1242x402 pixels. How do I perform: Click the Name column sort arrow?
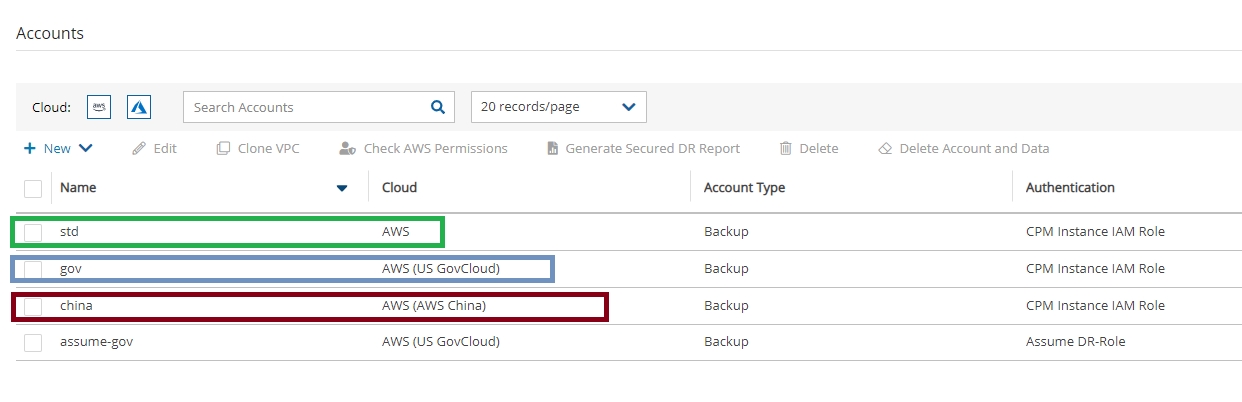click(x=342, y=188)
